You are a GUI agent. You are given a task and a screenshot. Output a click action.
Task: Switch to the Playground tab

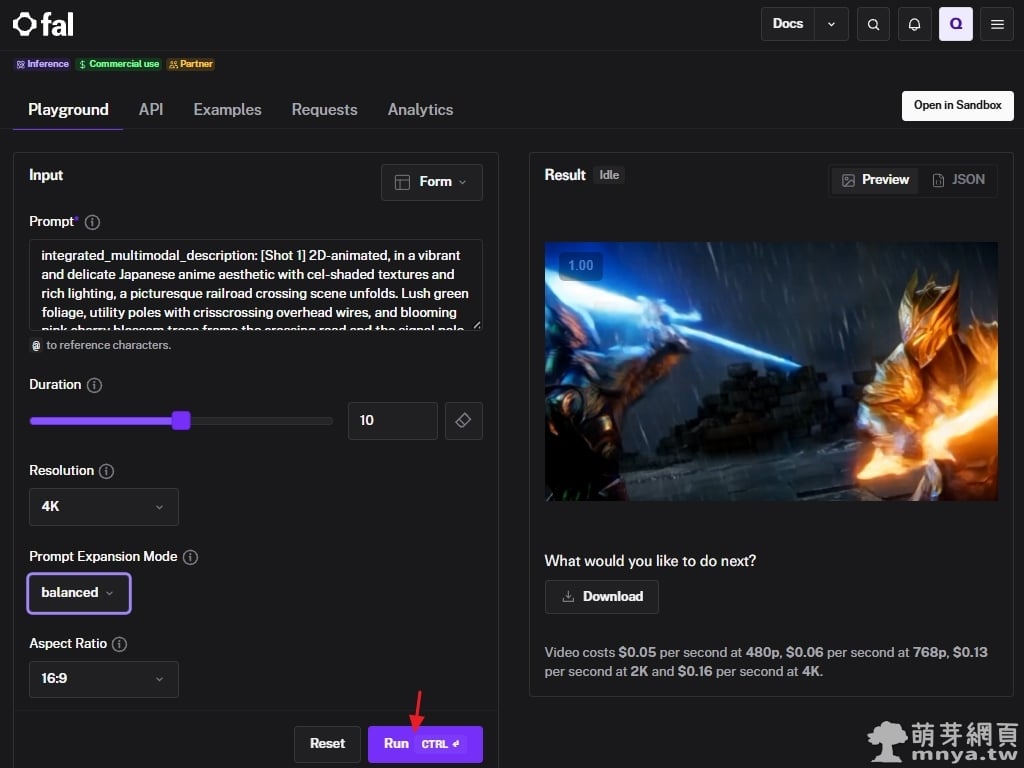(x=68, y=110)
